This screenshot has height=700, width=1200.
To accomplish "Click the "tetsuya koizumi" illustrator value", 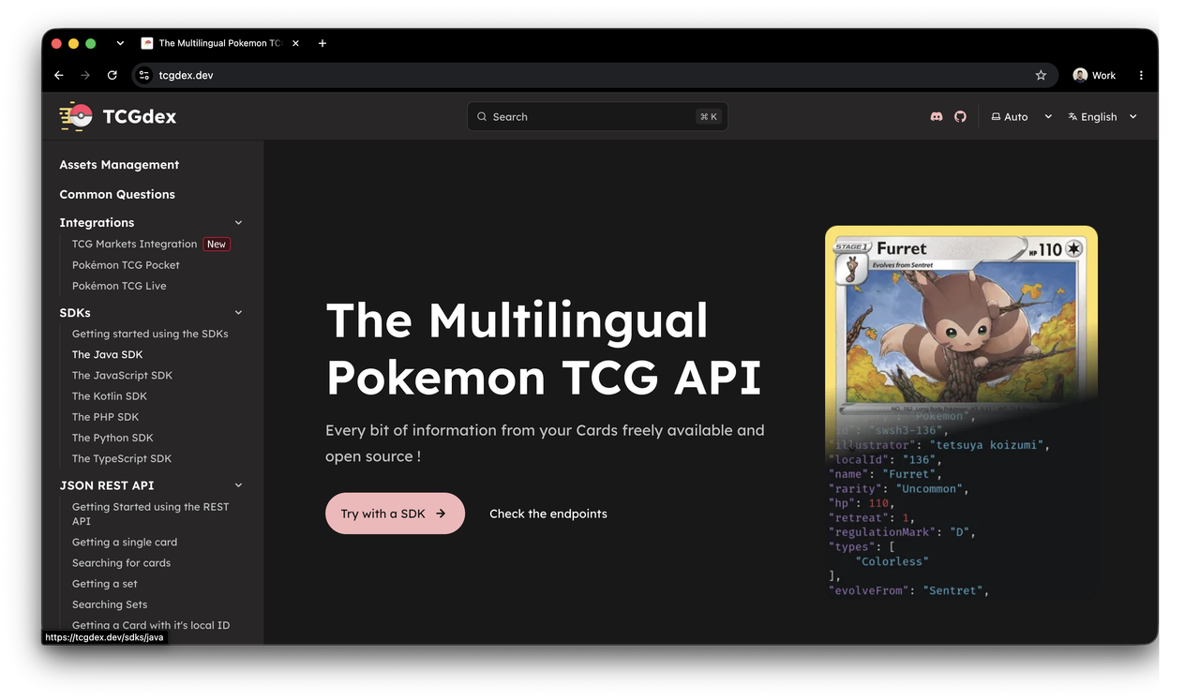I will tap(987, 445).
